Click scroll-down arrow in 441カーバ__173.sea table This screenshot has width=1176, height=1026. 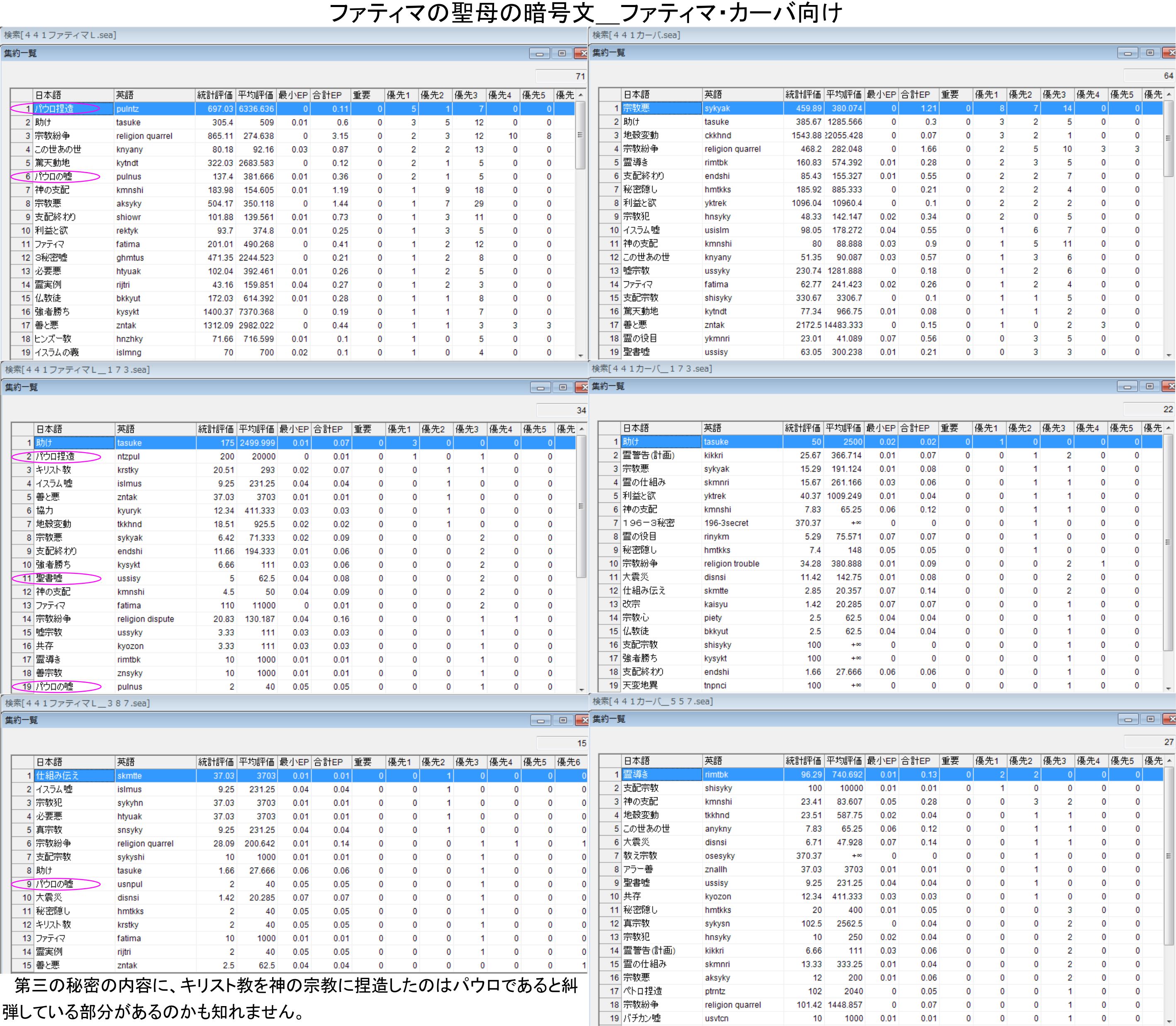click(x=1168, y=688)
